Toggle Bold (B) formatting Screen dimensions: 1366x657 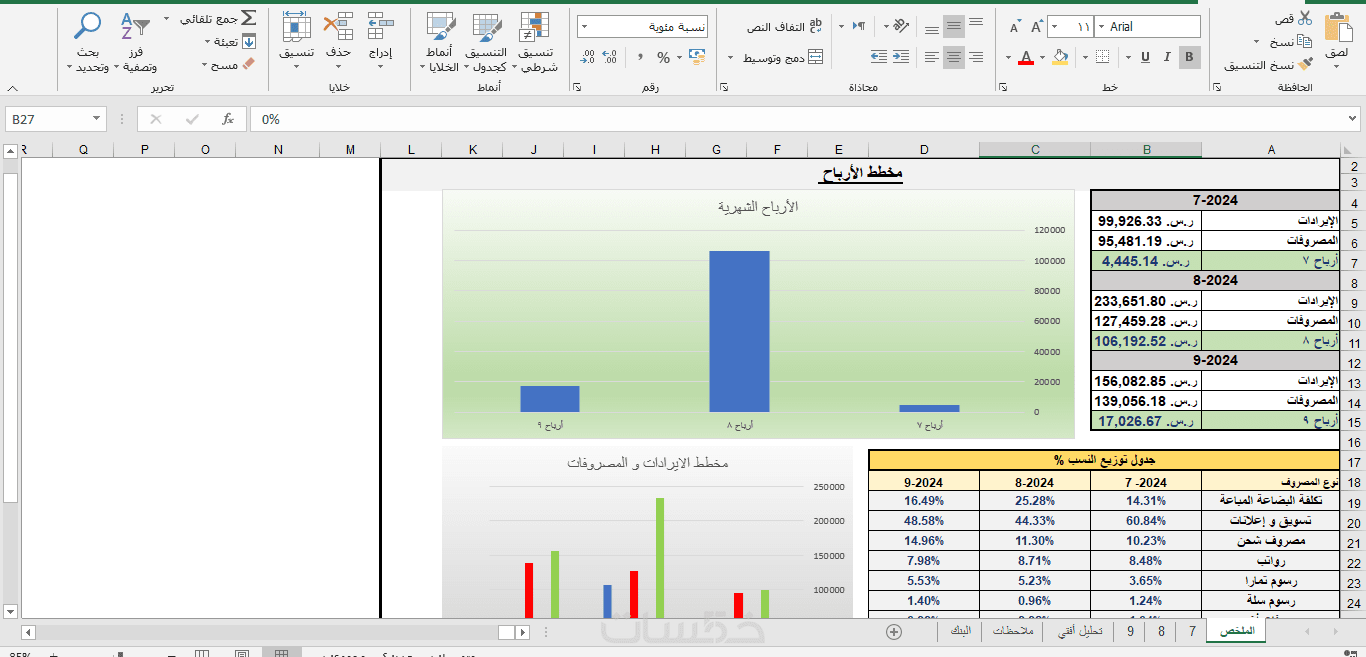coord(1189,57)
